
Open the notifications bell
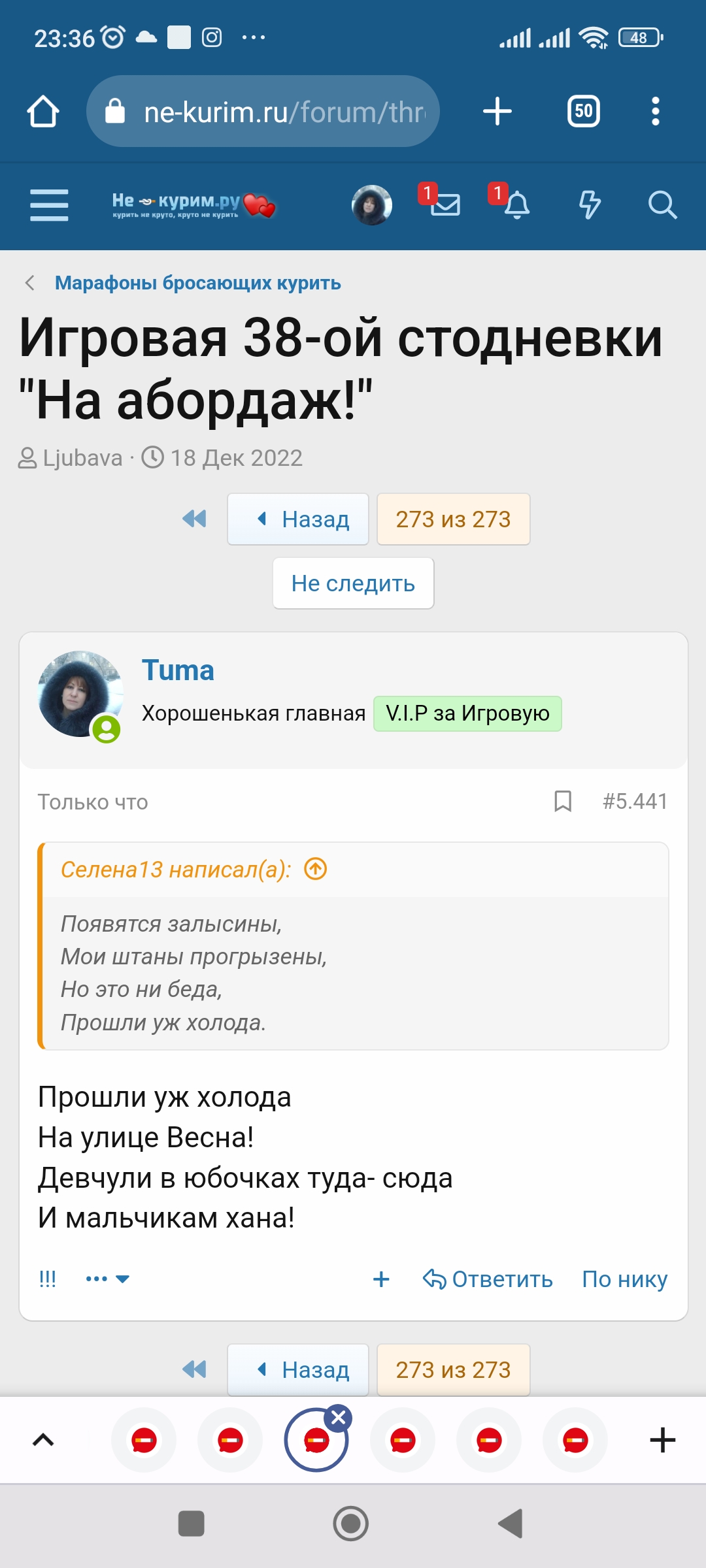[516, 205]
